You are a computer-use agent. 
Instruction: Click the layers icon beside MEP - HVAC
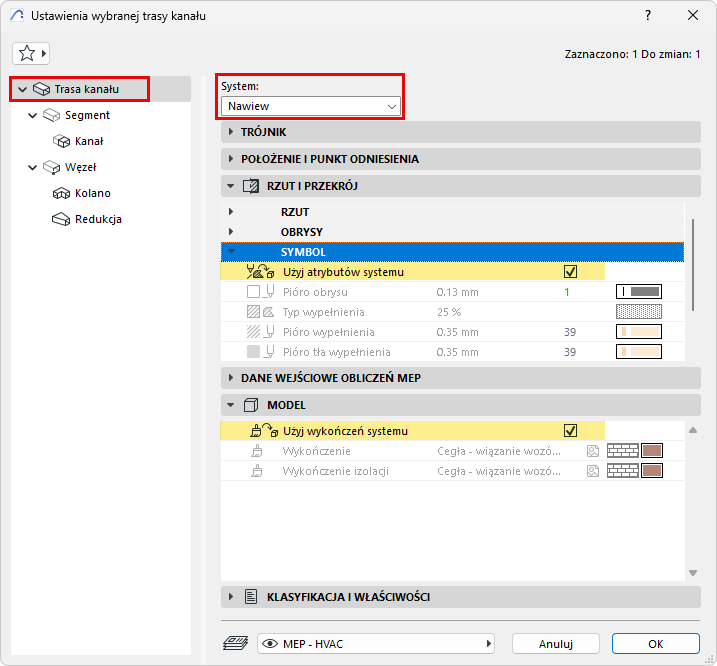point(235,643)
